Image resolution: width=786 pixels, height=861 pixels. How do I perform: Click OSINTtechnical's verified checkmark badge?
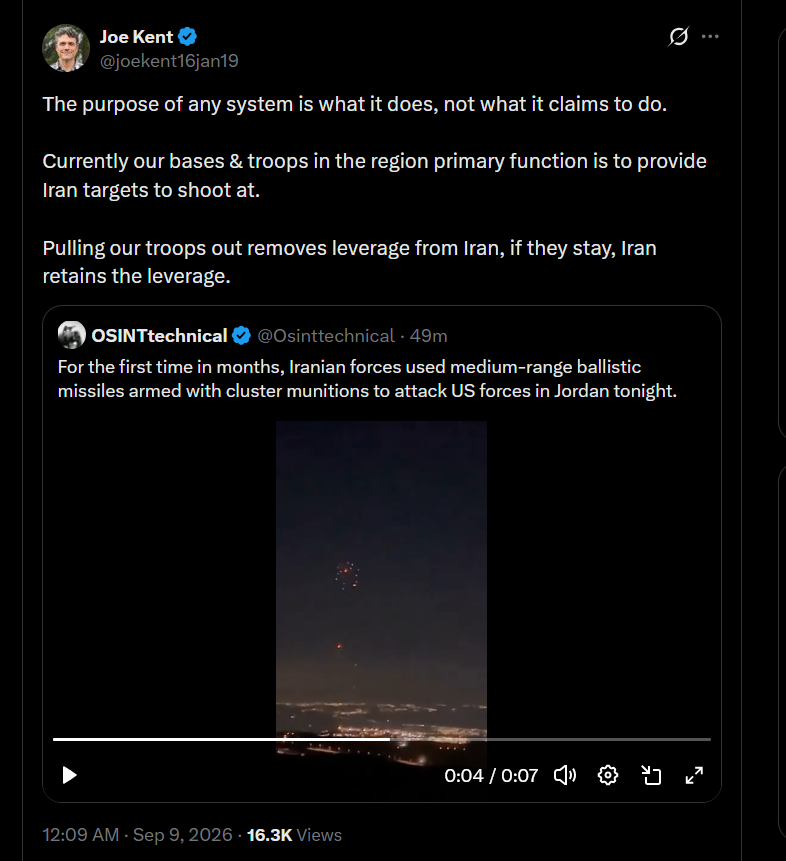tap(241, 336)
